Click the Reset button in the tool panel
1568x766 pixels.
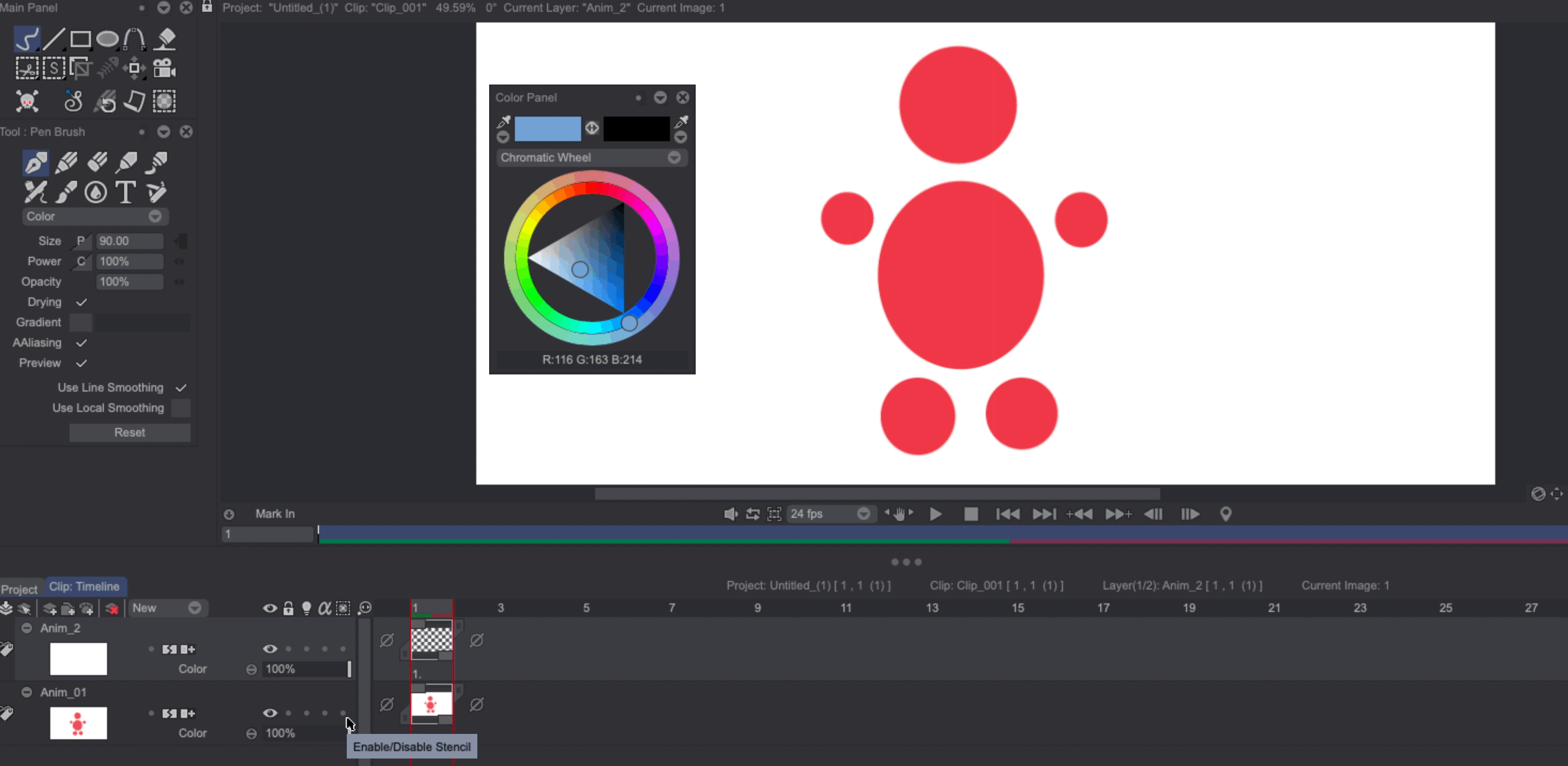tap(130, 432)
